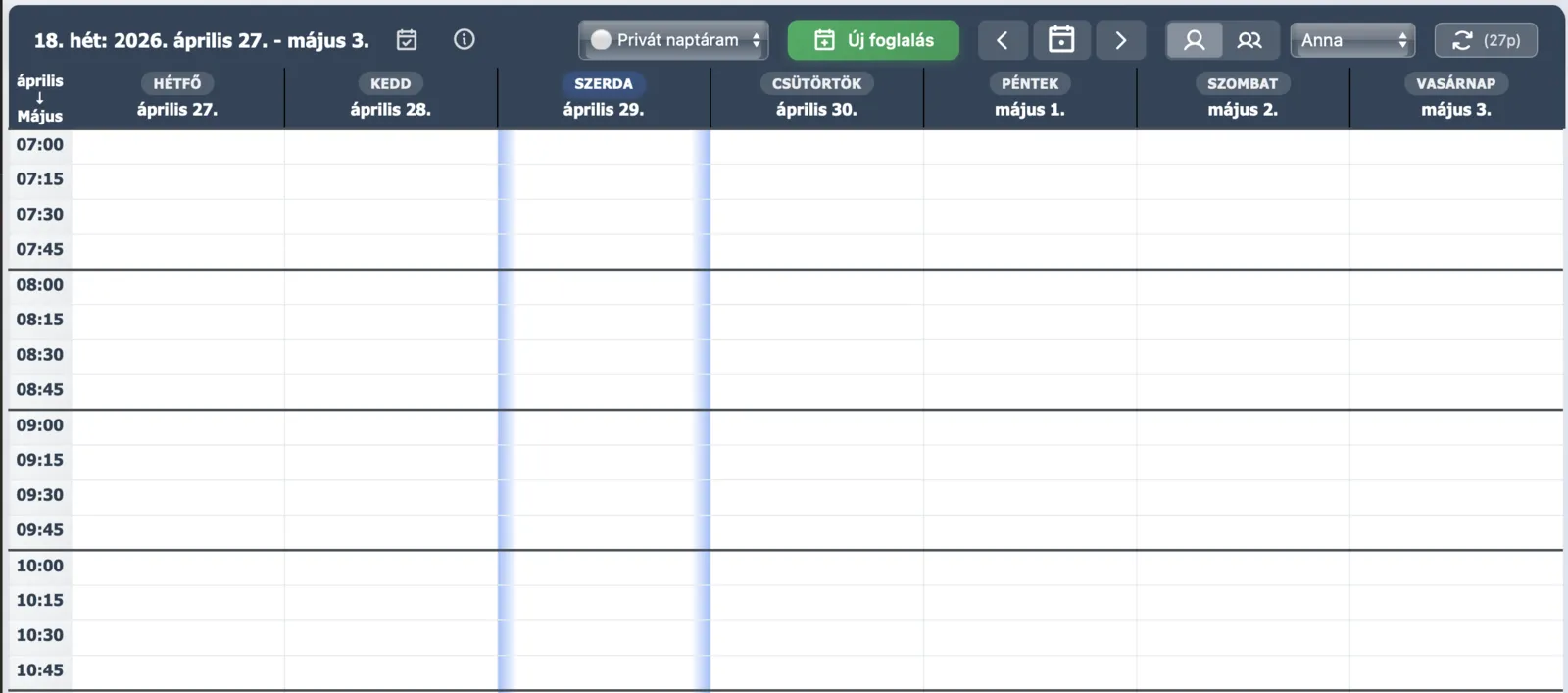Advance to next week with right arrow
Screen dimensions: 1568x693
pyautogui.click(x=1121, y=40)
